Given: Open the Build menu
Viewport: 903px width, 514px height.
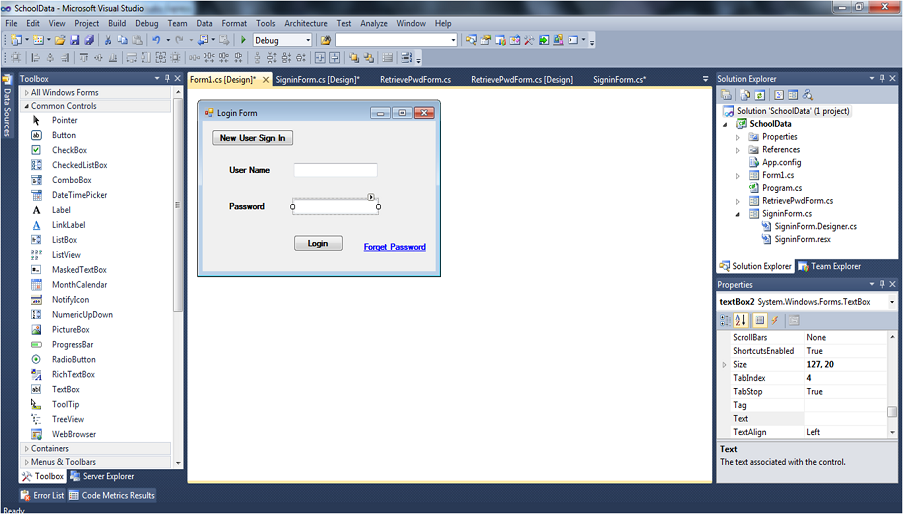Looking at the screenshot, I should 117,23.
